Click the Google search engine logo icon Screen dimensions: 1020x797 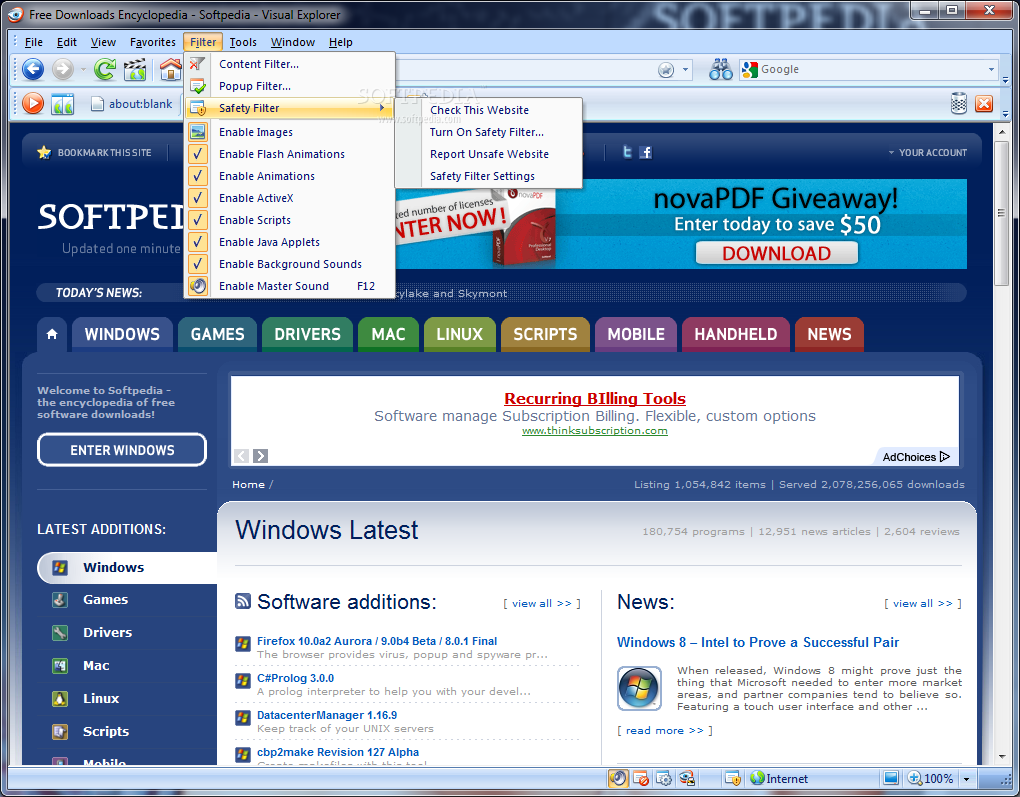[x=749, y=70]
